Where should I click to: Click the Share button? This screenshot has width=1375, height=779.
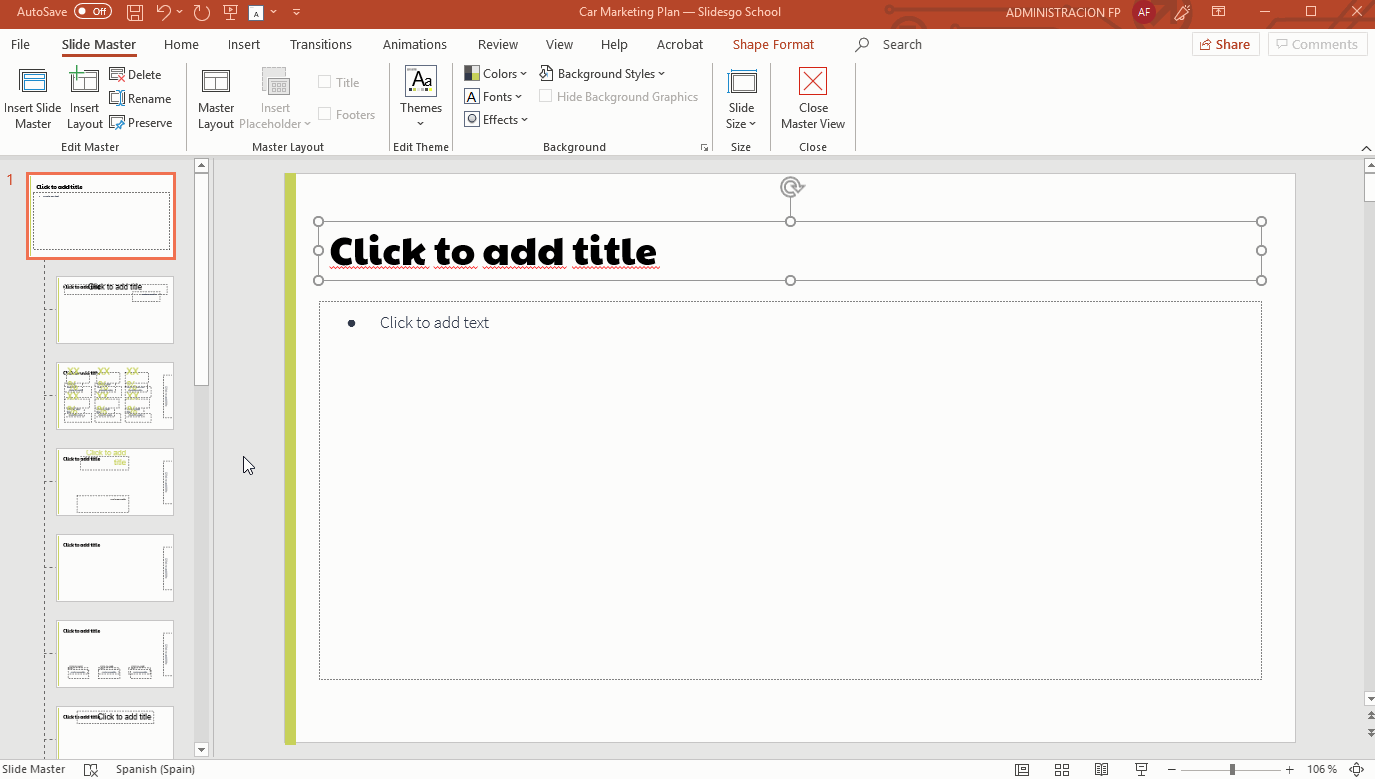coord(1225,45)
